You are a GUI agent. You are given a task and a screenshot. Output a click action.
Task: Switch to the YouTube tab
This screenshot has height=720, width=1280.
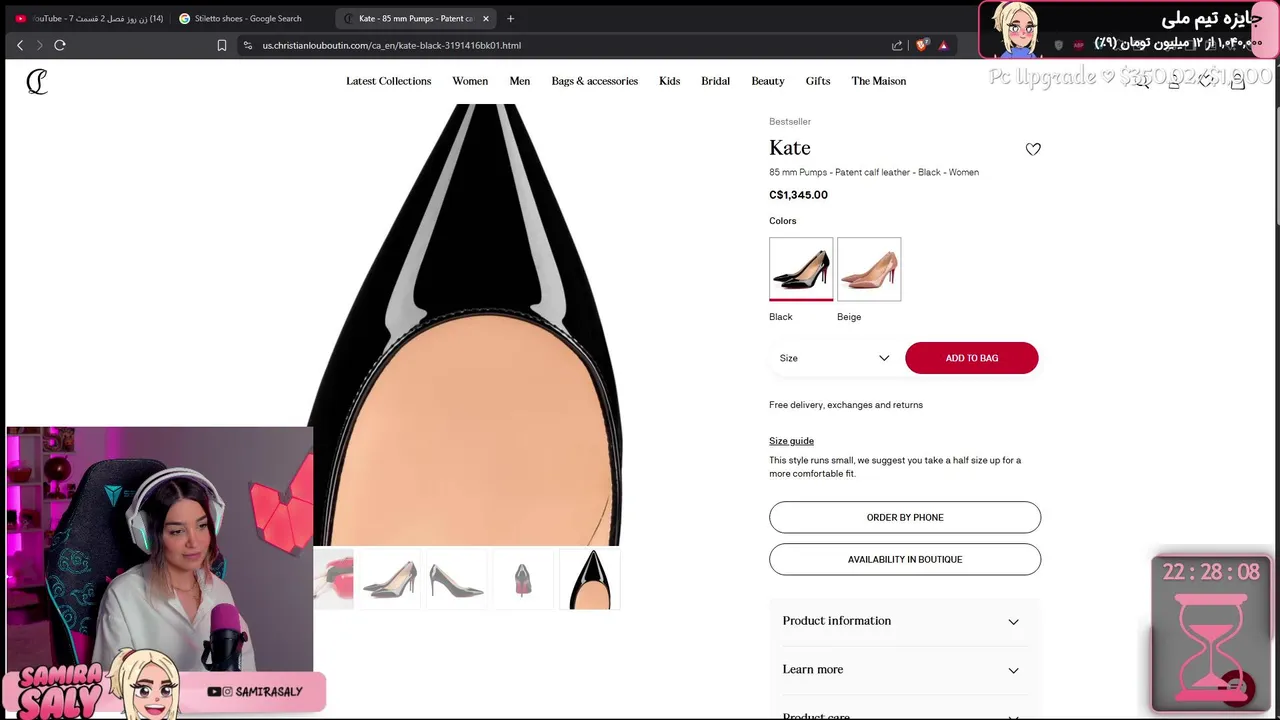click(x=88, y=18)
